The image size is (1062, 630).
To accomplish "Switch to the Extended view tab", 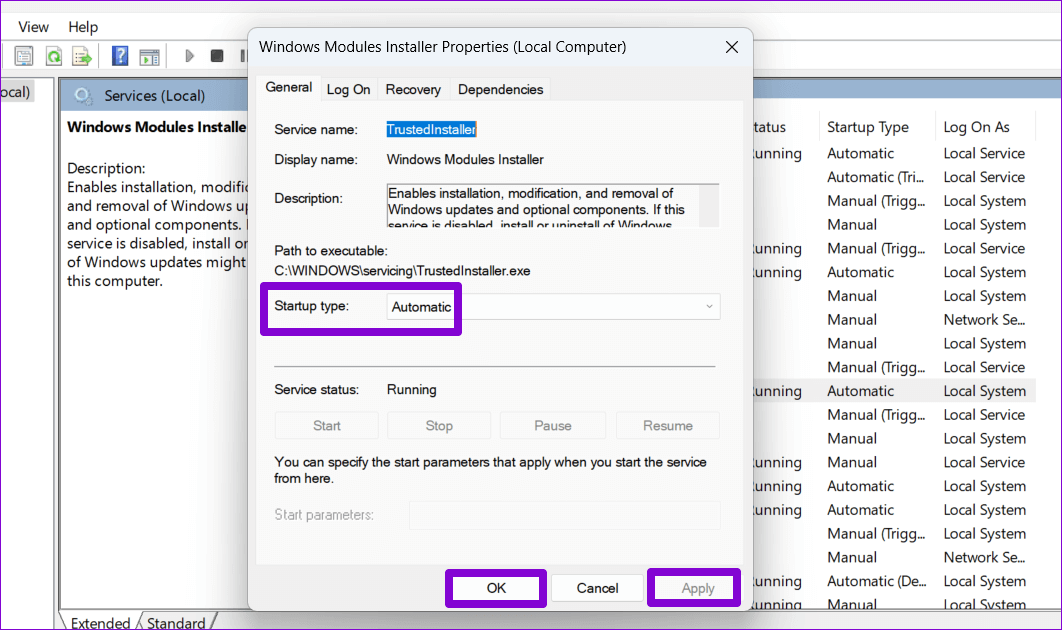I will 100,622.
